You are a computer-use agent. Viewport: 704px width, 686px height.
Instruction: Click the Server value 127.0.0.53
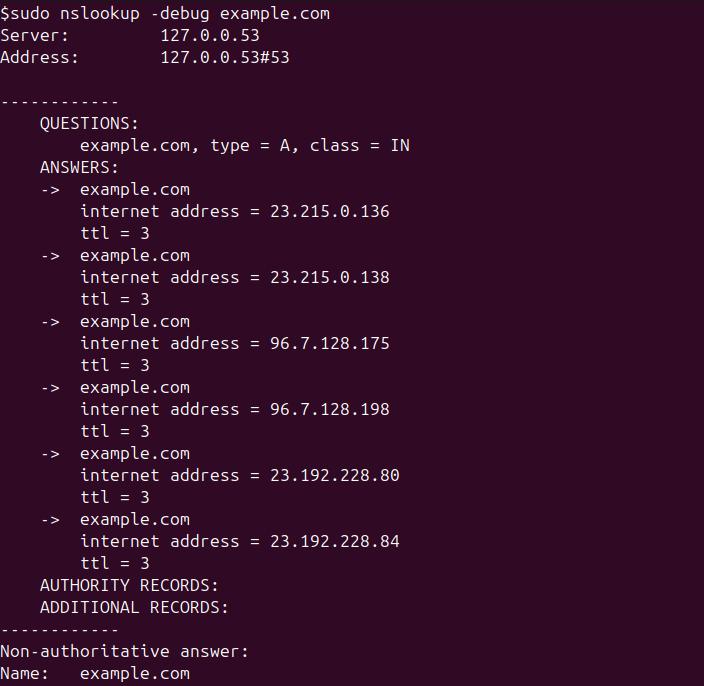point(210,36)
